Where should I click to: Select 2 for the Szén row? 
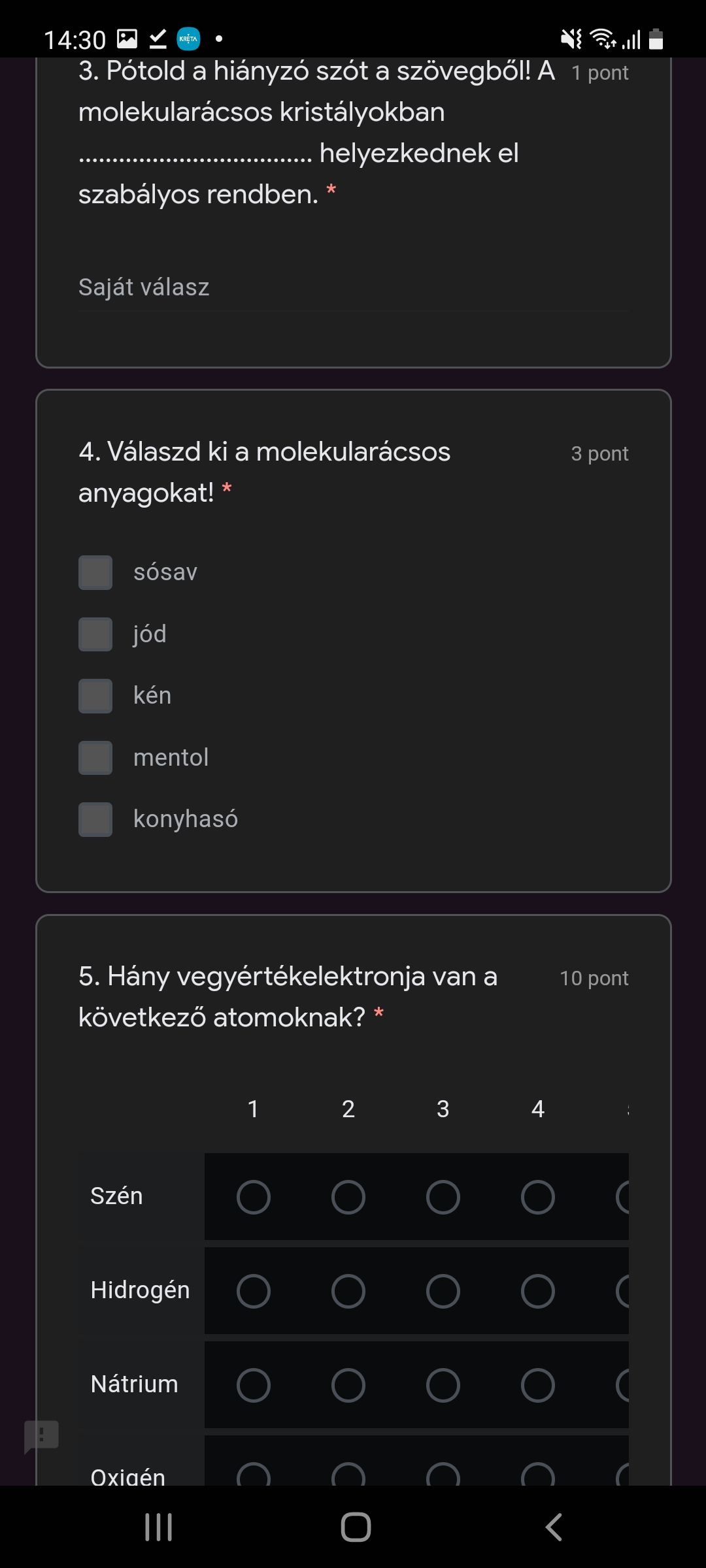point(348,1197)
